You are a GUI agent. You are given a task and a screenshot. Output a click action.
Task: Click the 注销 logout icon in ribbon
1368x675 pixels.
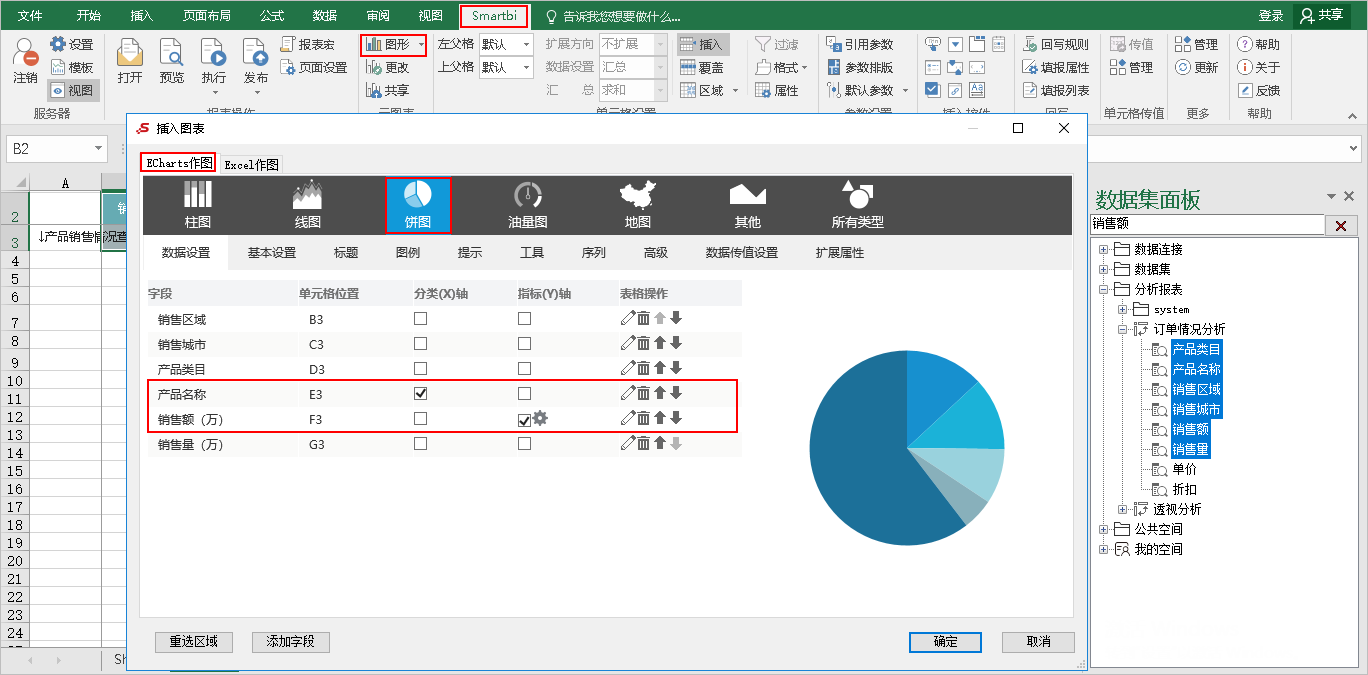tap(26, 61)
